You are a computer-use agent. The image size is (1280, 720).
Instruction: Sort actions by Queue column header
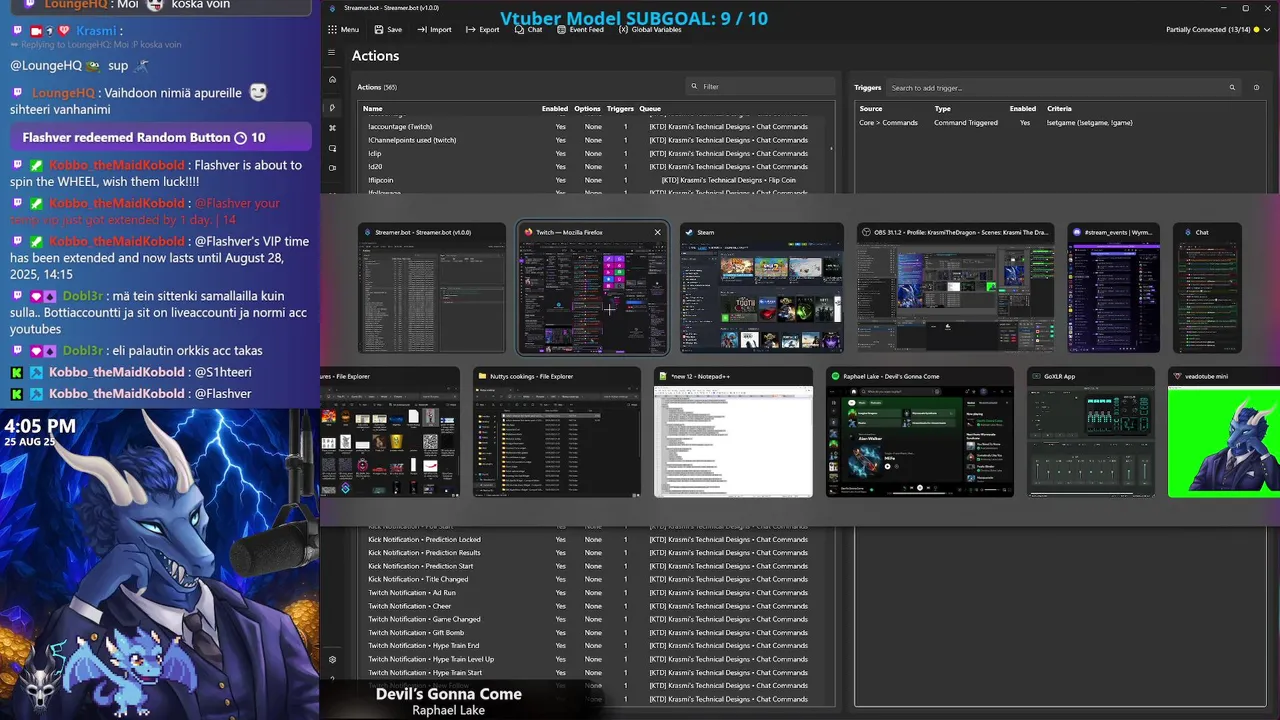pyautogui.click(x=650, y=108)
